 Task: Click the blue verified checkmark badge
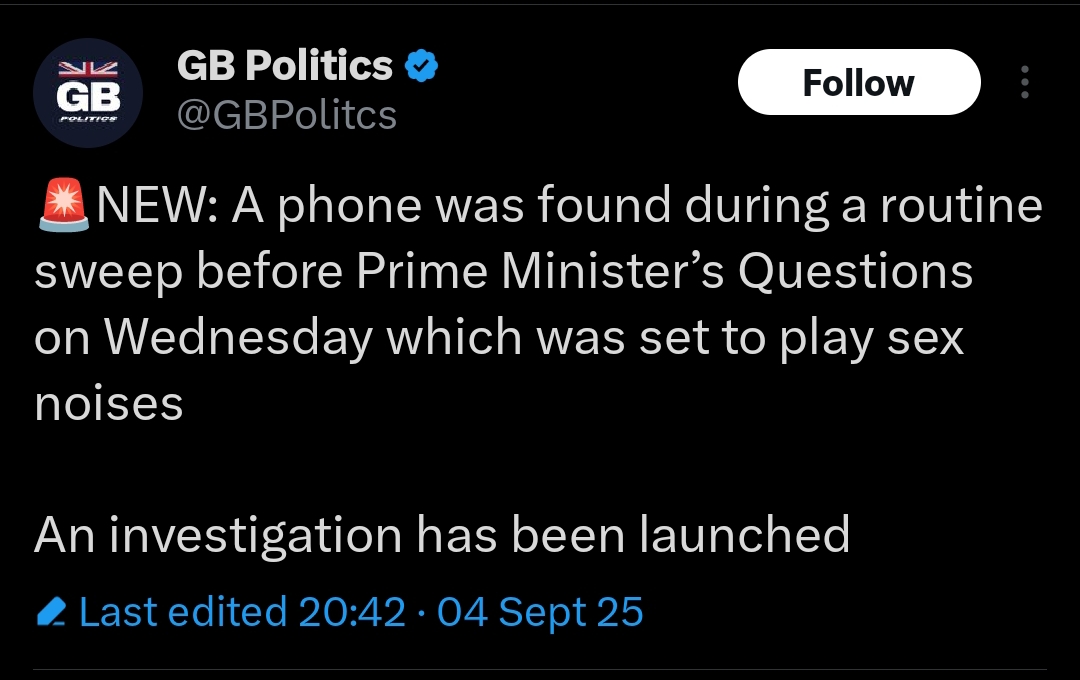pos(421,67)
